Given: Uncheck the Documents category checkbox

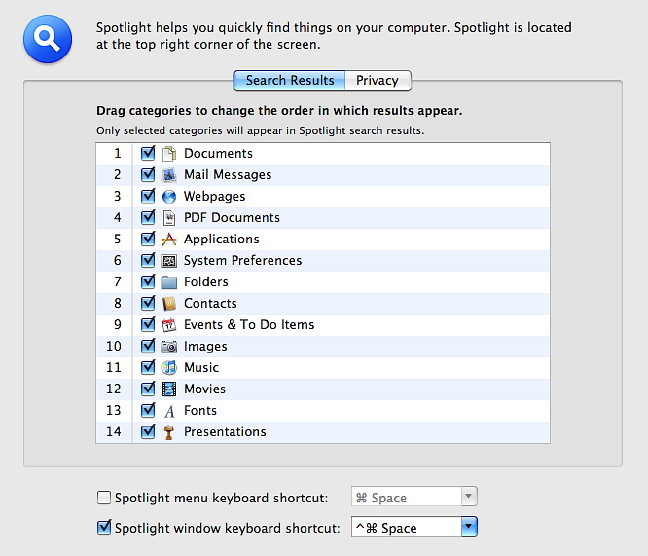Looking at the screenshot, I should [148, 153].
